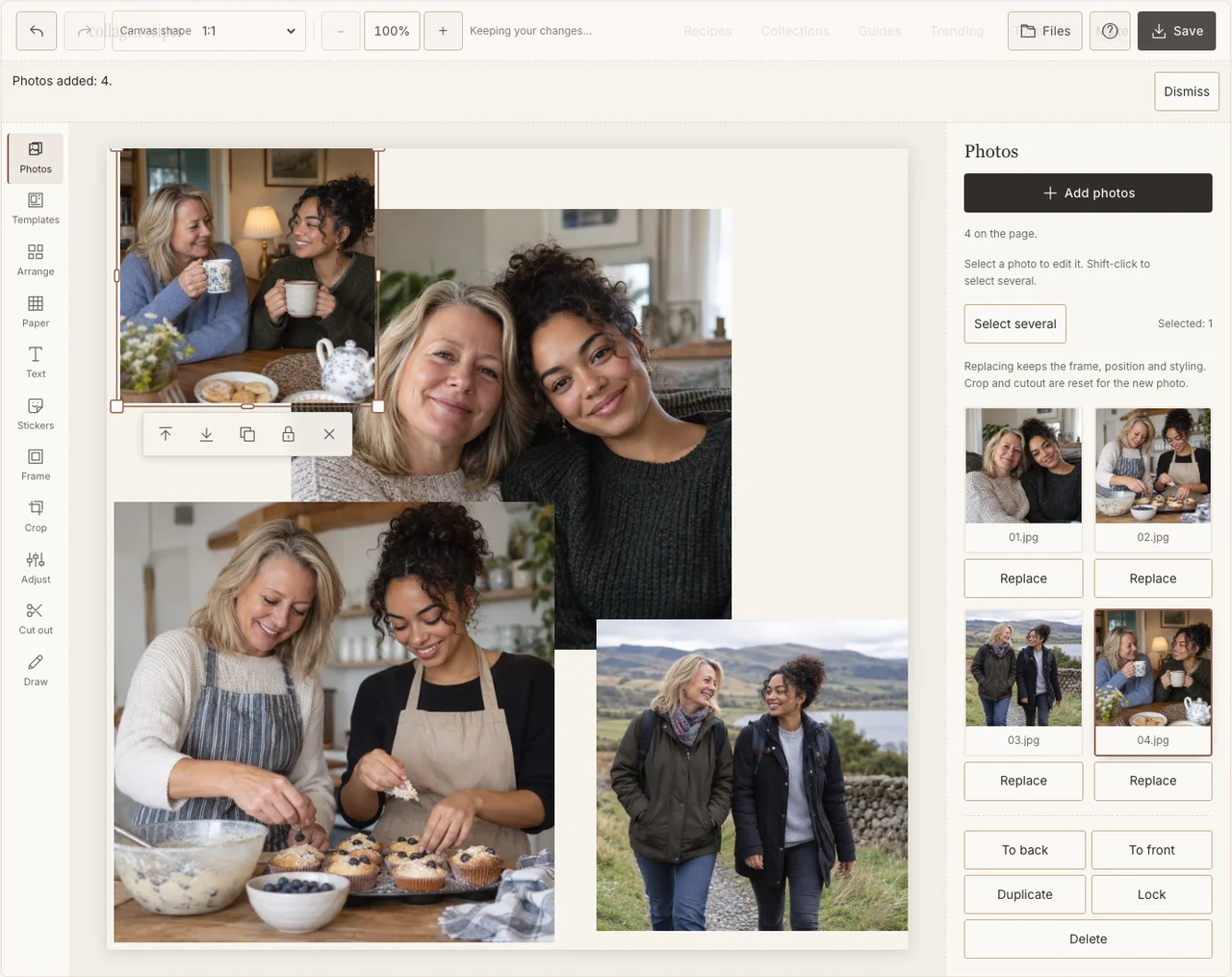Open the Adjust tool

point(36,569)
